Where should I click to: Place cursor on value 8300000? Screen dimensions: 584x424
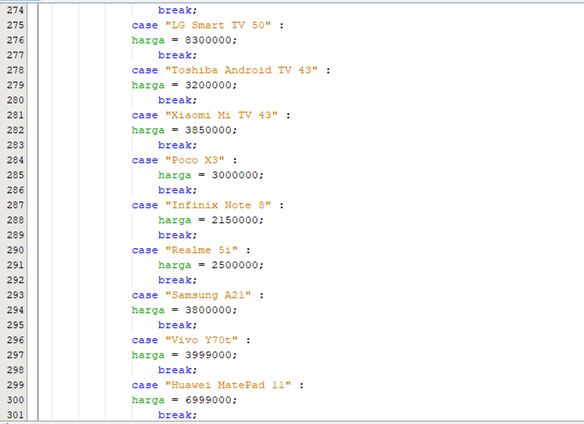(208, 40)
